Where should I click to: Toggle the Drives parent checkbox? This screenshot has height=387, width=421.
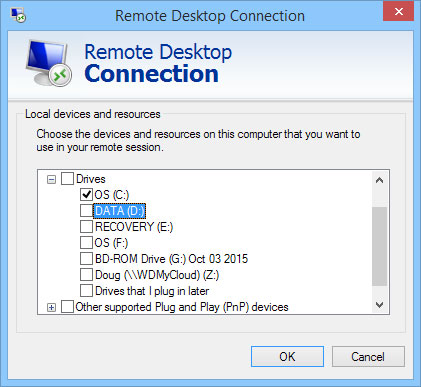tap(67, 179)
